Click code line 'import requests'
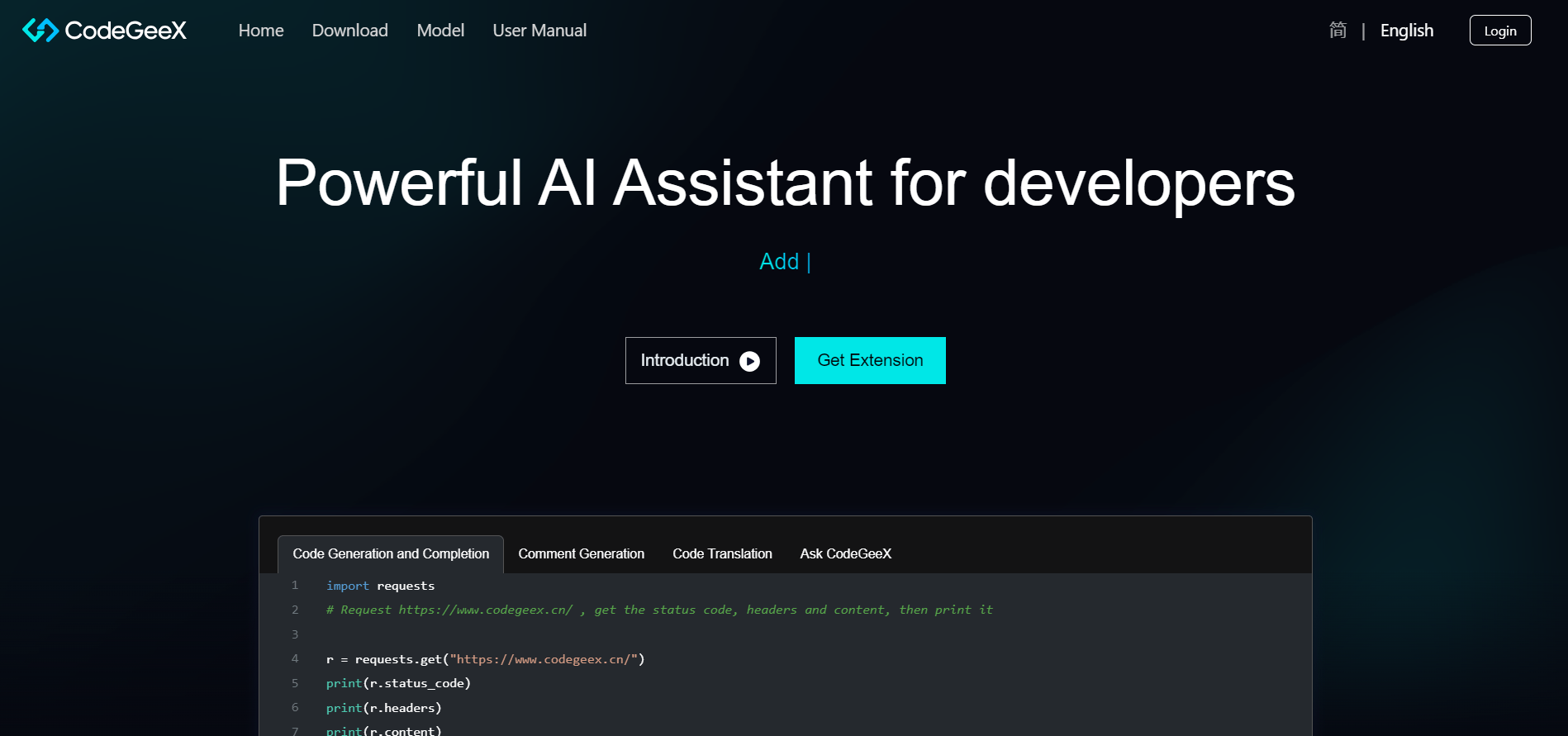This screenshot has width=1568, height=736. 380,586
